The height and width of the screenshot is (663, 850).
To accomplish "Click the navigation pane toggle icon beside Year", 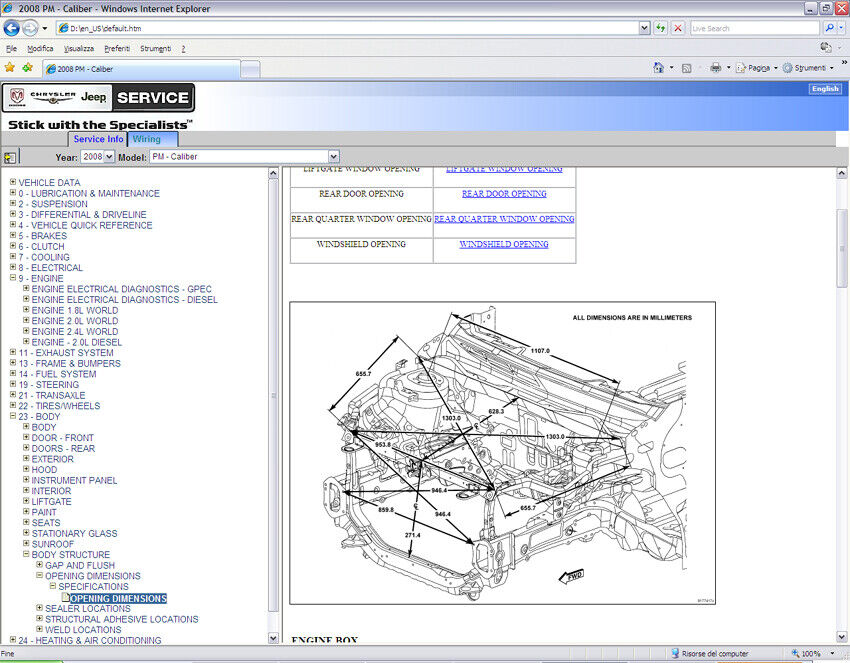I will coord(10,157).
